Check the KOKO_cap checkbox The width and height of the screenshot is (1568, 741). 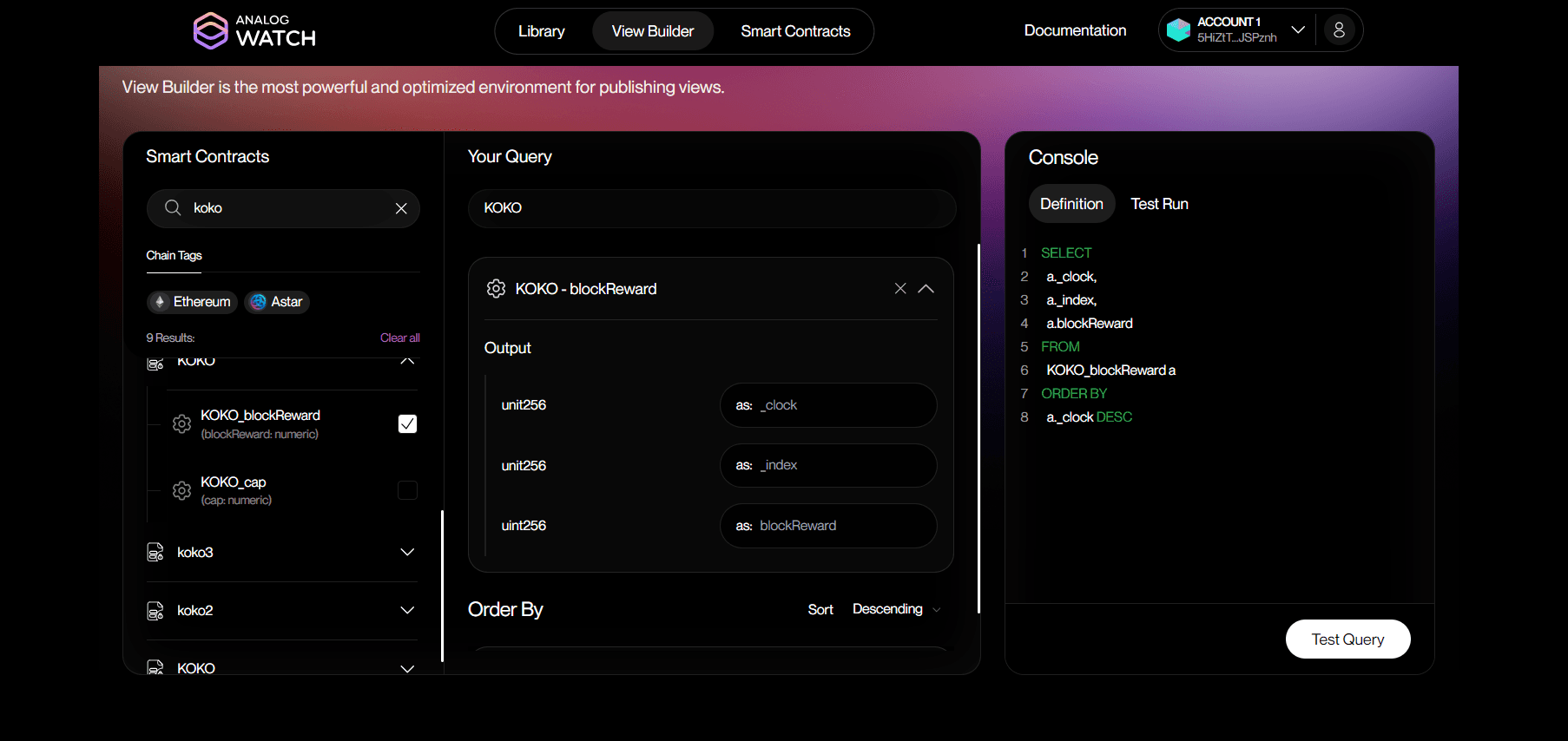[x=407, y=490]
